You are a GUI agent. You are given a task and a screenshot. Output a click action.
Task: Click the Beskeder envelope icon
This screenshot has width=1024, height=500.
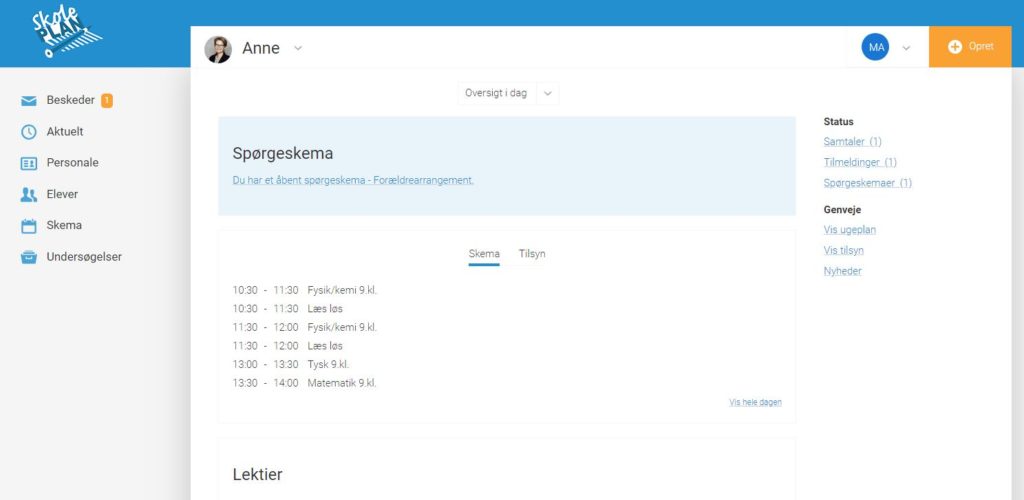click(x=29, y=101)
